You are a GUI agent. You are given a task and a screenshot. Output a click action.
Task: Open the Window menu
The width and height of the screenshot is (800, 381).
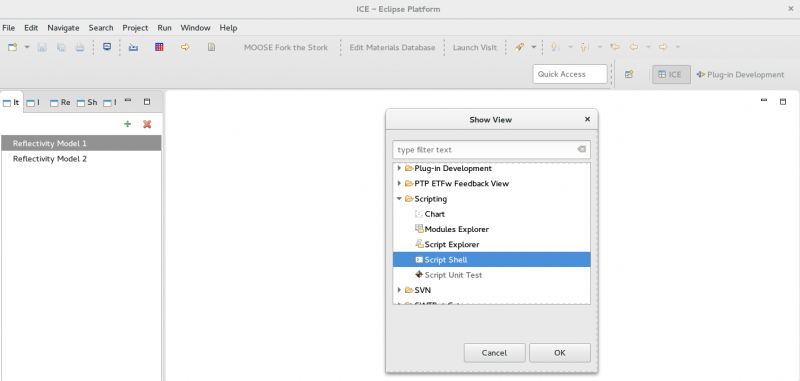pyautogui.click(x=195, y=28)
